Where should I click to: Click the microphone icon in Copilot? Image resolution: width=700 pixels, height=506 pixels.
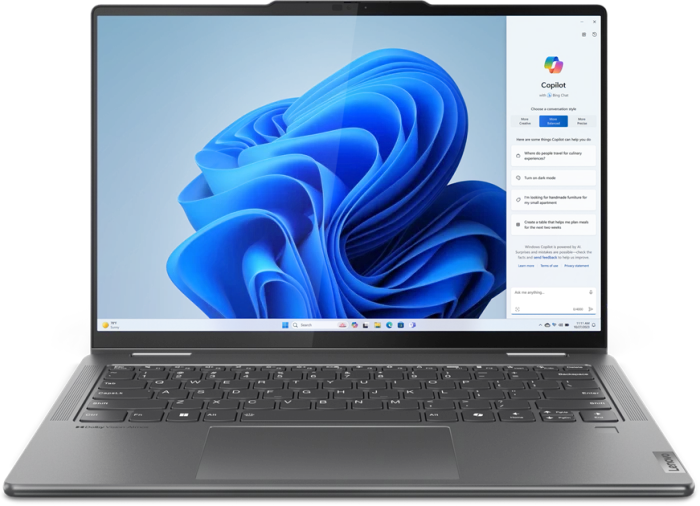pos(591,292)
